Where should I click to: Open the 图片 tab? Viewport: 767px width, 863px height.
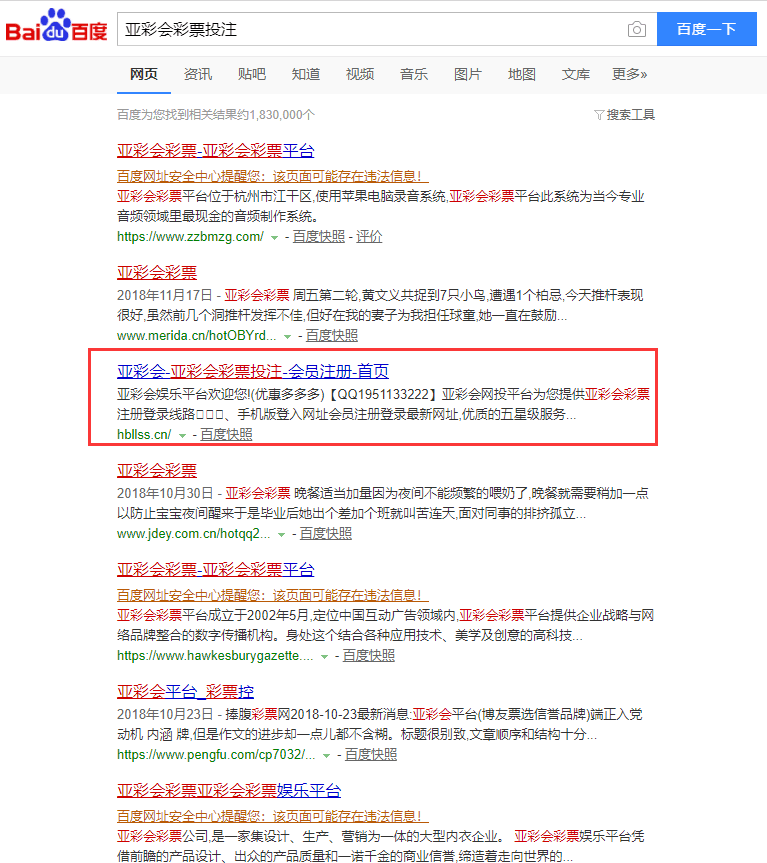tap(468, 74)
